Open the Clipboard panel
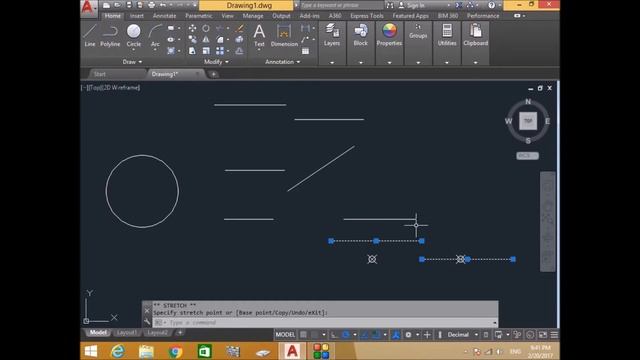Image resolution: width=640 pixels, height=360 pixels. (476, 35)
